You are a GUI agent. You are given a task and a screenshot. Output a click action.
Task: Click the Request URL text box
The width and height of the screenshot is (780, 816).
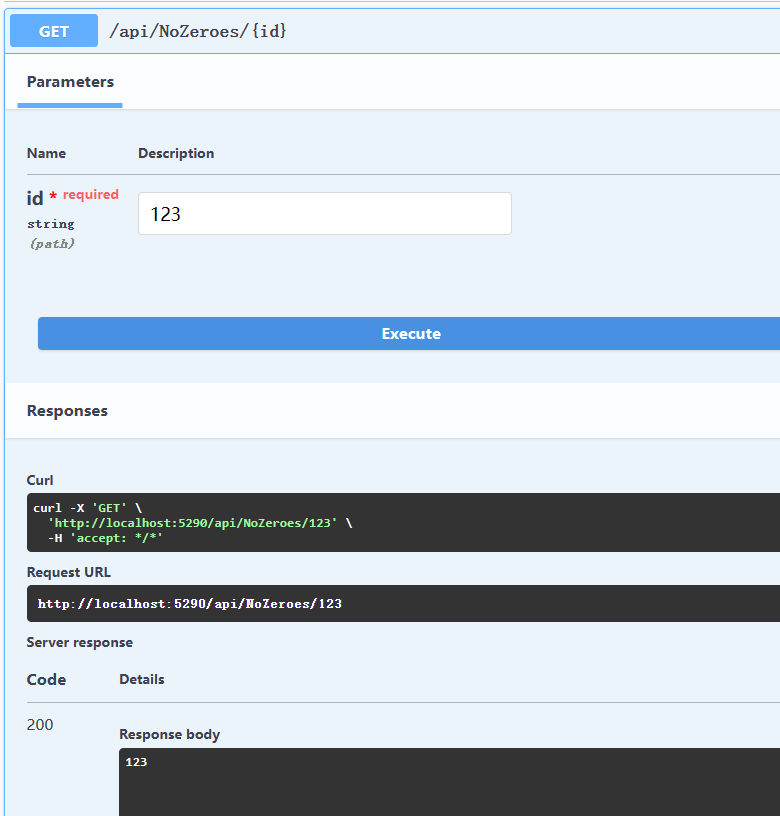pyautogui.click(x=403, y=603)
